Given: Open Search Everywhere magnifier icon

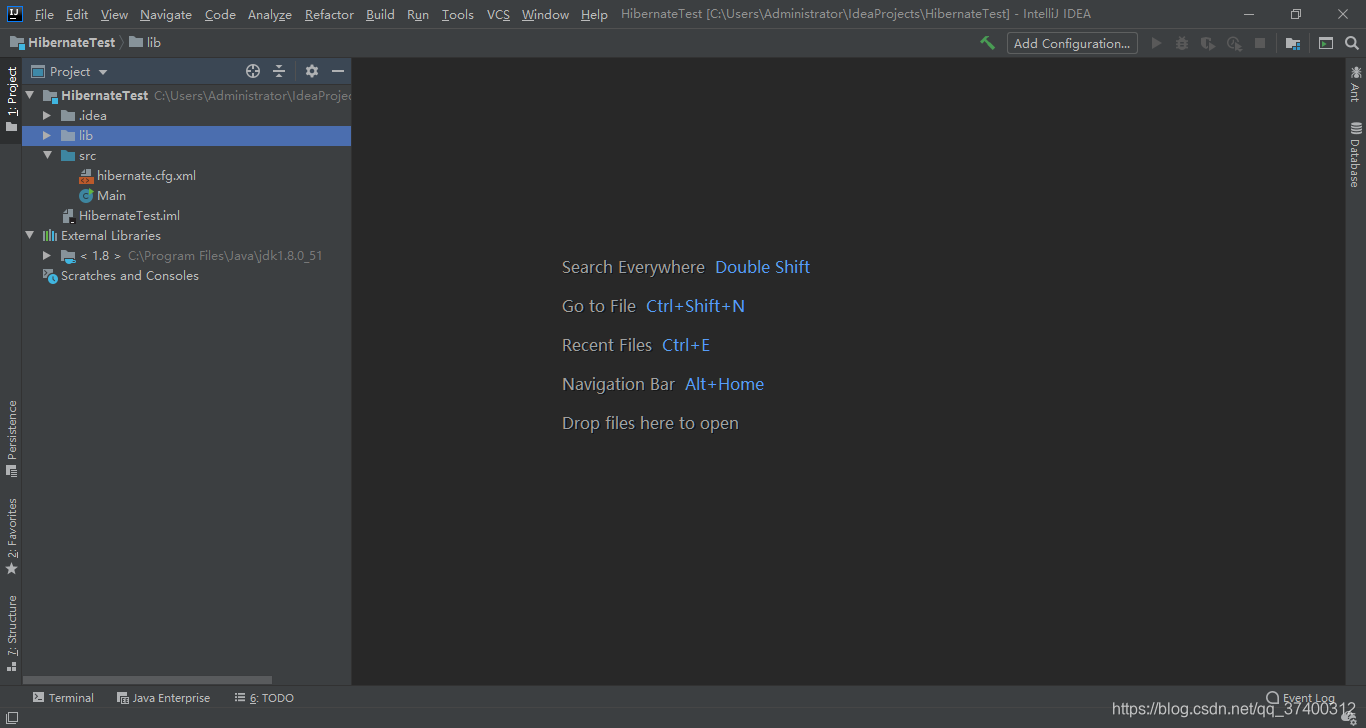Looking at the screenshot, I should pyautogui.click(x=1352, y=43).
